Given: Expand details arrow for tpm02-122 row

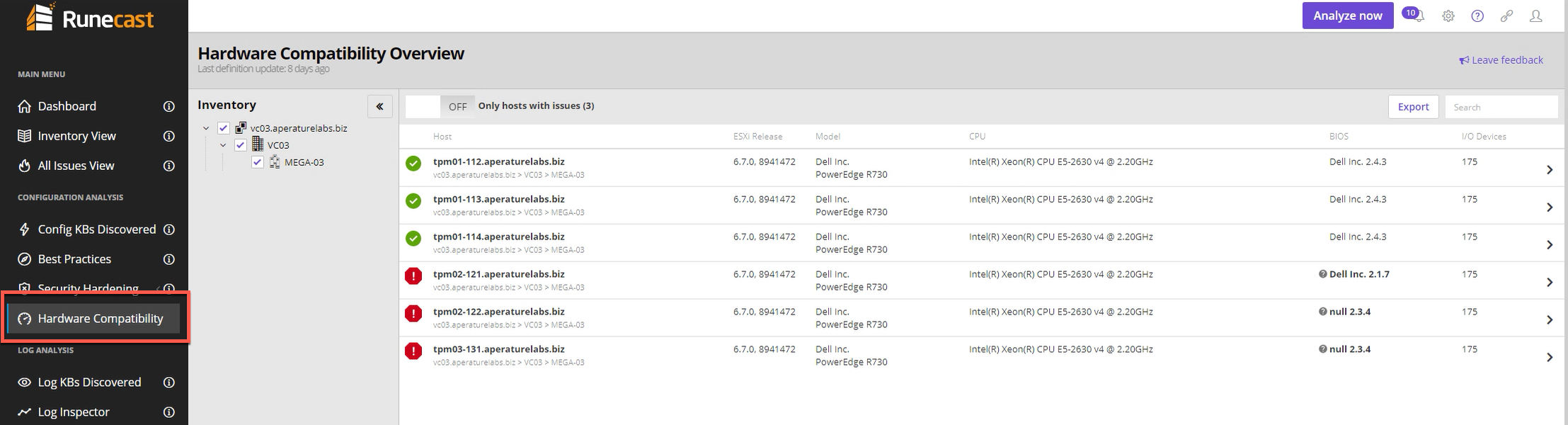Looking at the screenshot, I should [x=1550, y=320].
